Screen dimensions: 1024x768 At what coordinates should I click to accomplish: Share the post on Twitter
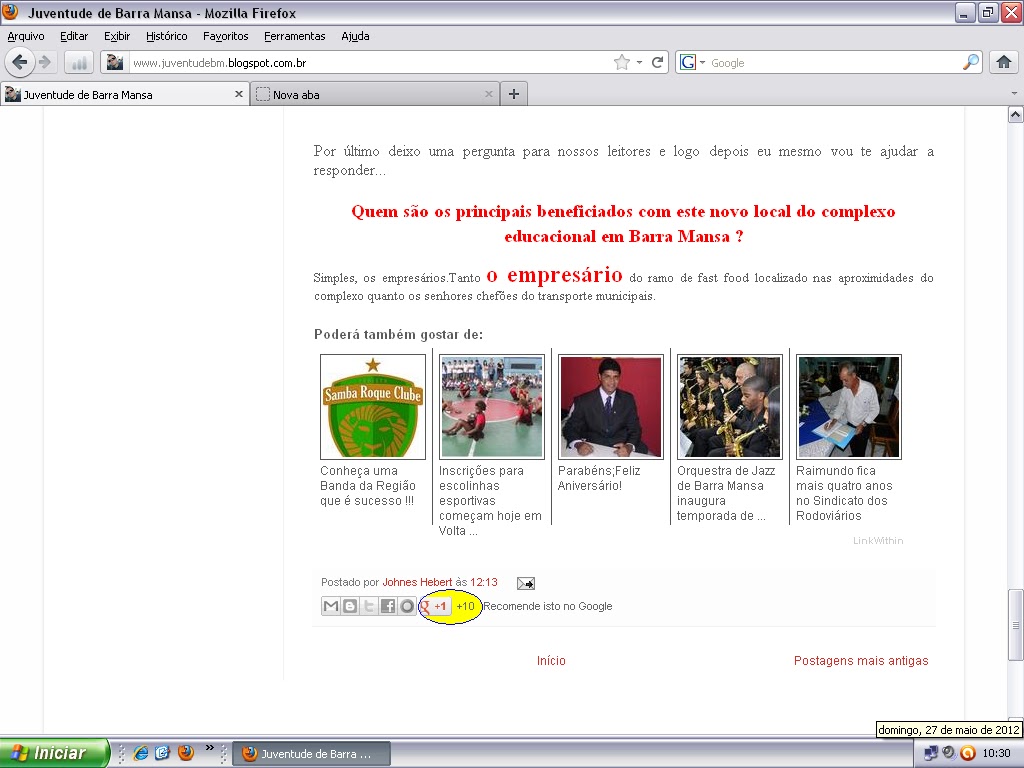coord(369,606)
